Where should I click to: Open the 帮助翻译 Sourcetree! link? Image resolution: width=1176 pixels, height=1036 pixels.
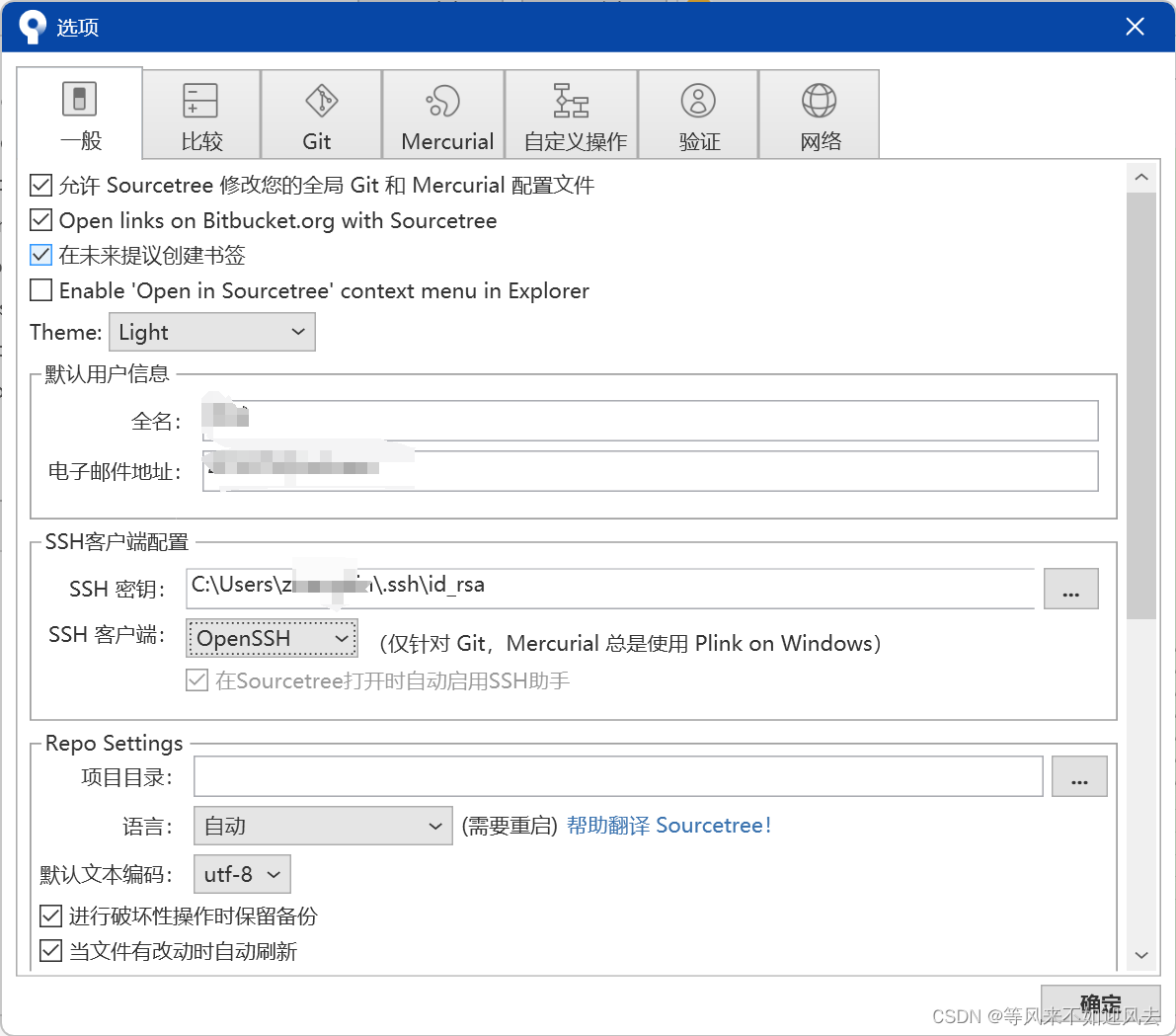coord(669,826)
